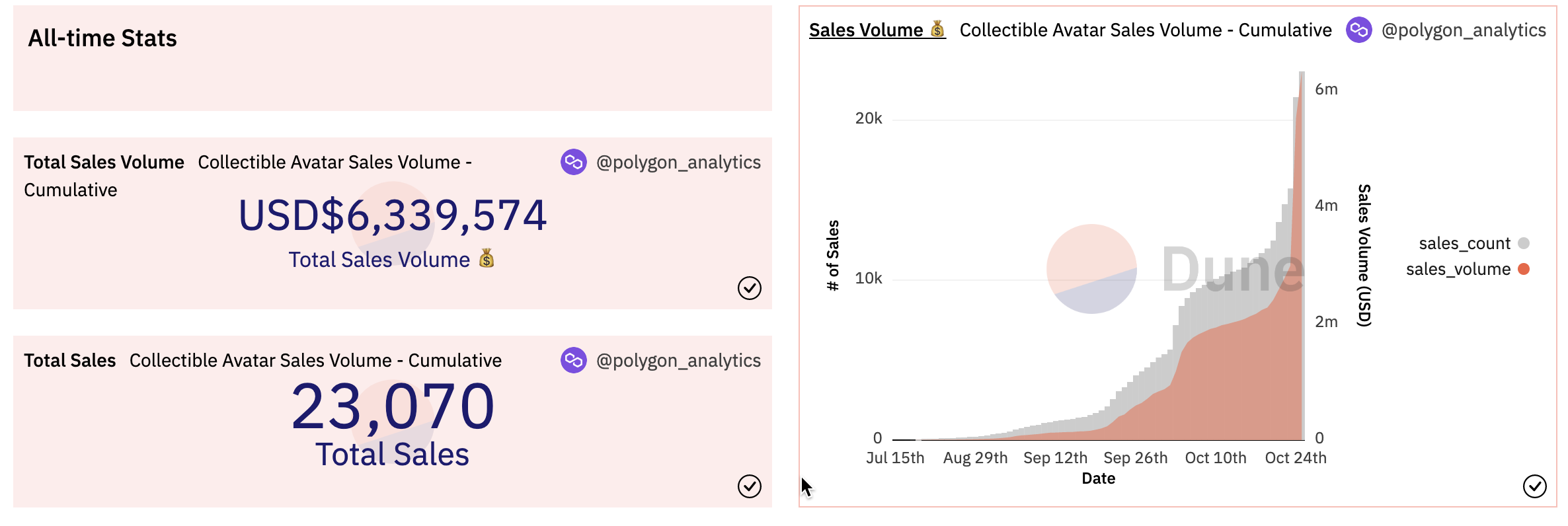Click the 23,070 total sales counter
The width and height of the screenshot is (1568, 526).
[x=393, y=407]
